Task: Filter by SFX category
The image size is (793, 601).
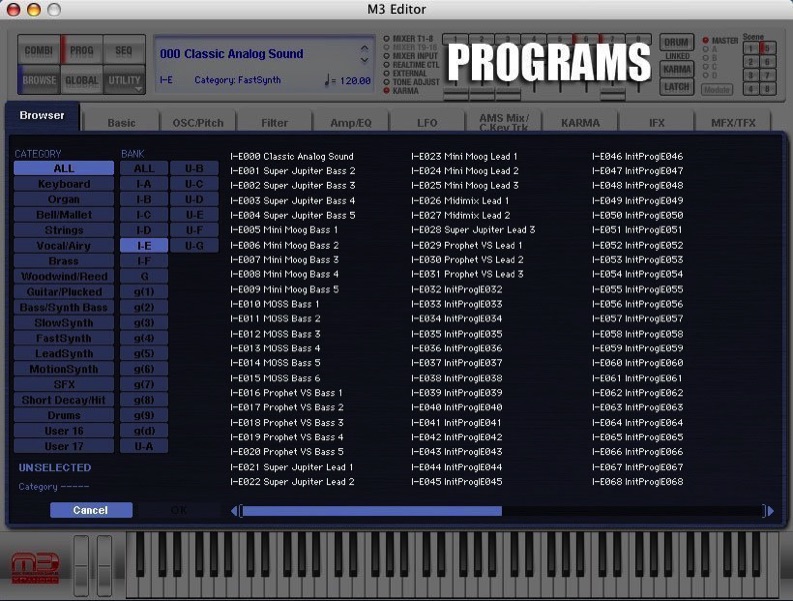Action: 64,384
